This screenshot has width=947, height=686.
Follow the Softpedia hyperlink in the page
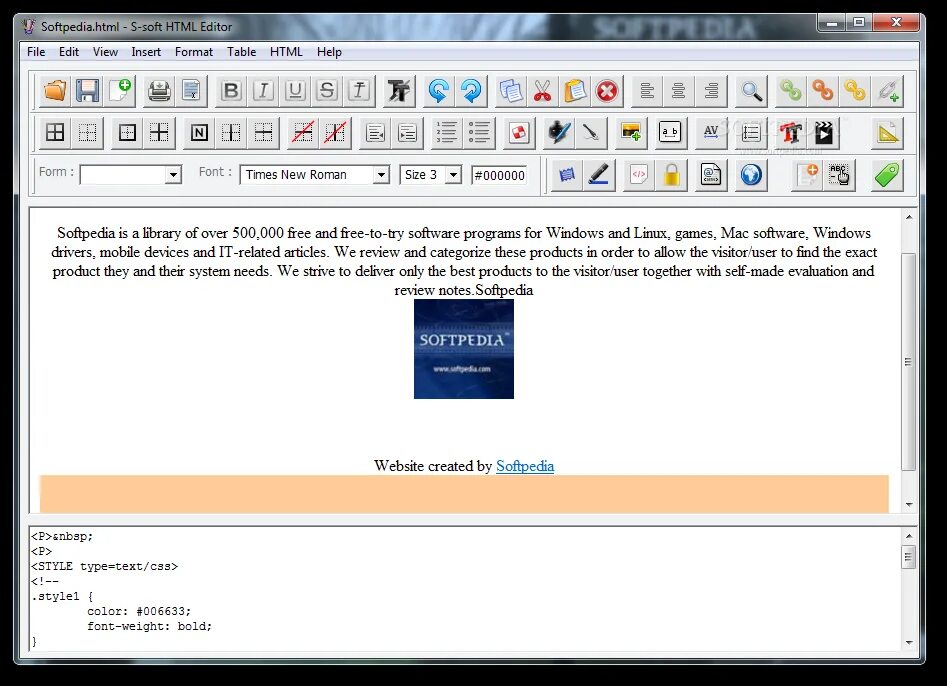[525, 466]
